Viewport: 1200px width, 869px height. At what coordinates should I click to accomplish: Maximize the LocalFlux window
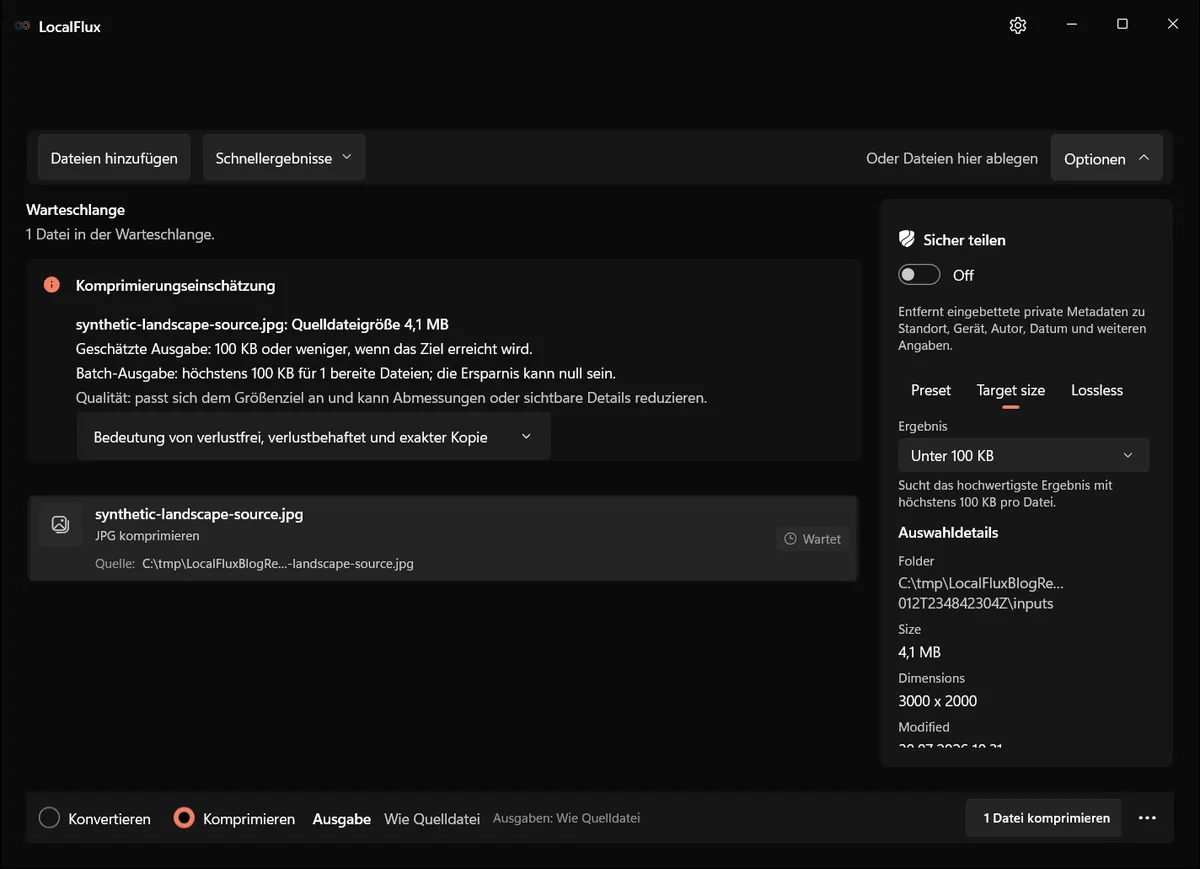(1122, 25)
